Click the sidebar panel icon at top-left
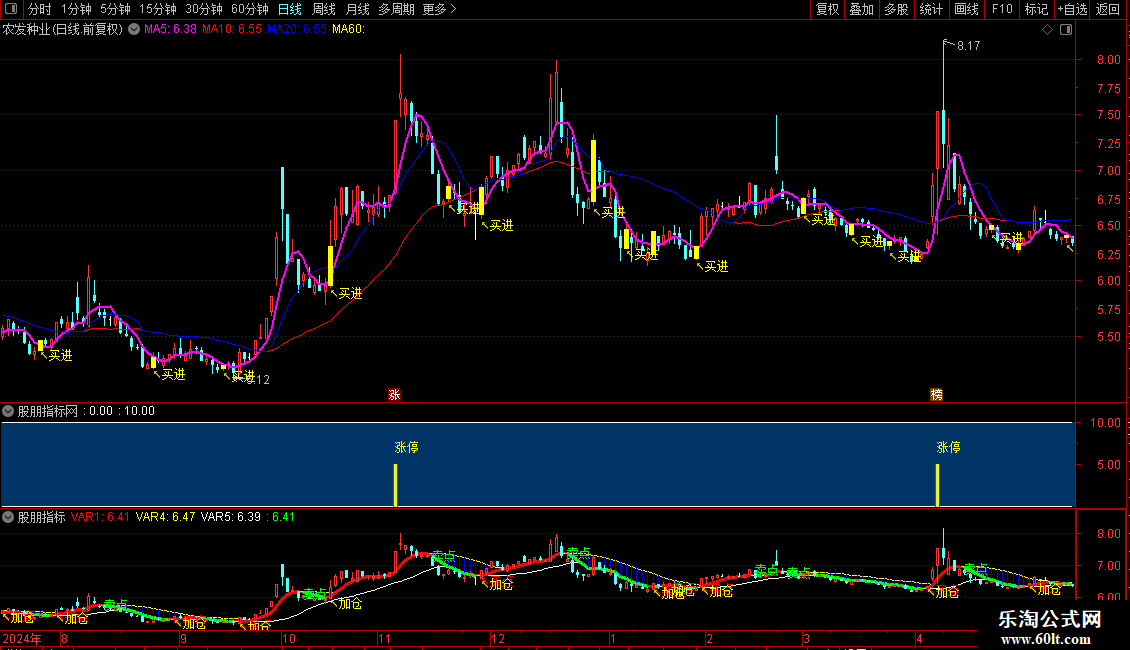The image size is (1130, 650). click(10, 9)
